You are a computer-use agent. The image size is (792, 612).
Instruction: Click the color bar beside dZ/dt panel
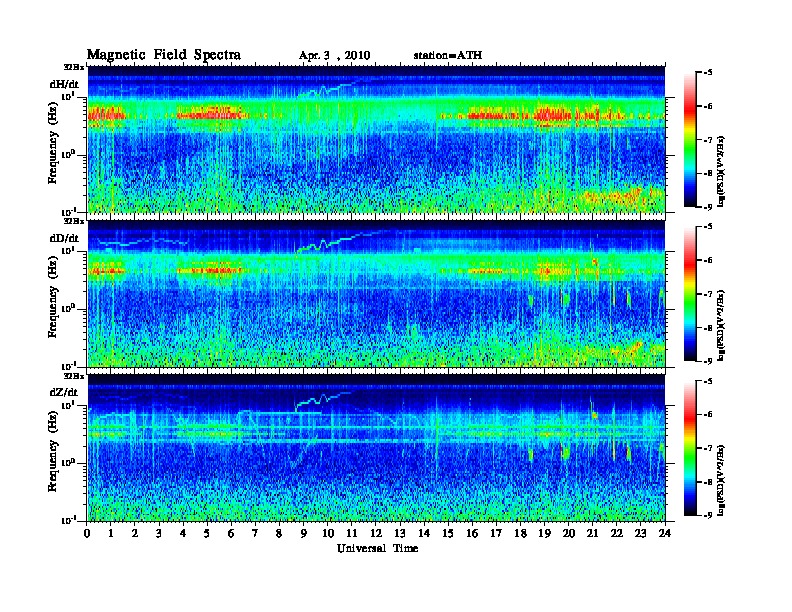pos(690,448)
